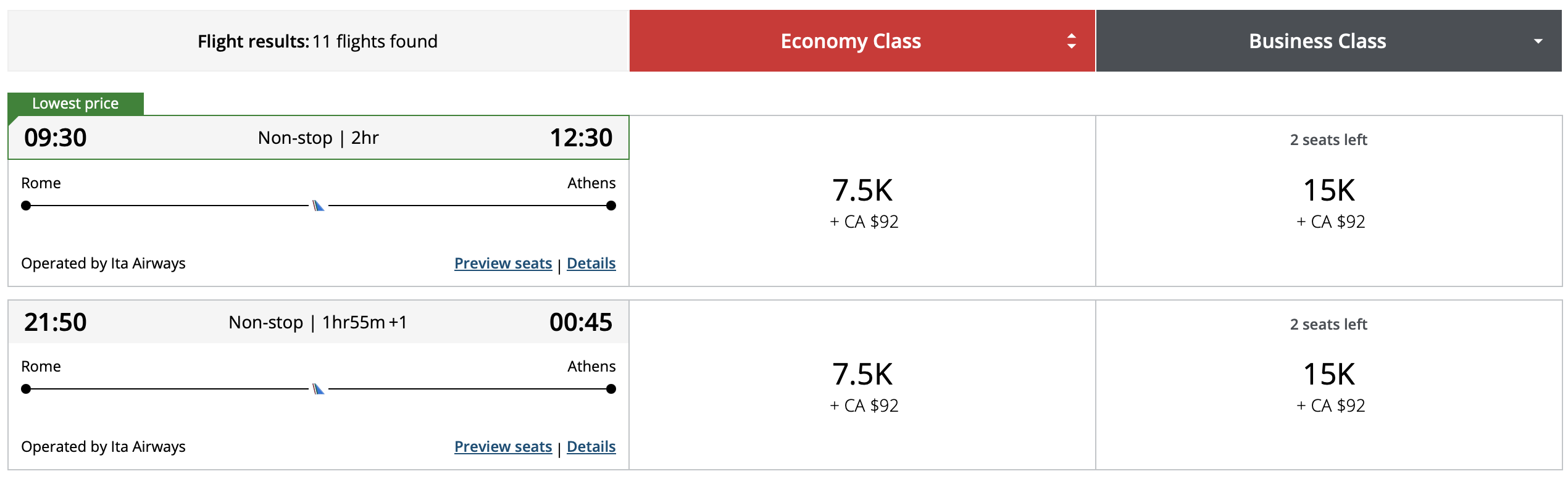1568x479 pixels.
Task: Open Preview seats for the 09:30 flight
Action: click(x=503, y=263)
